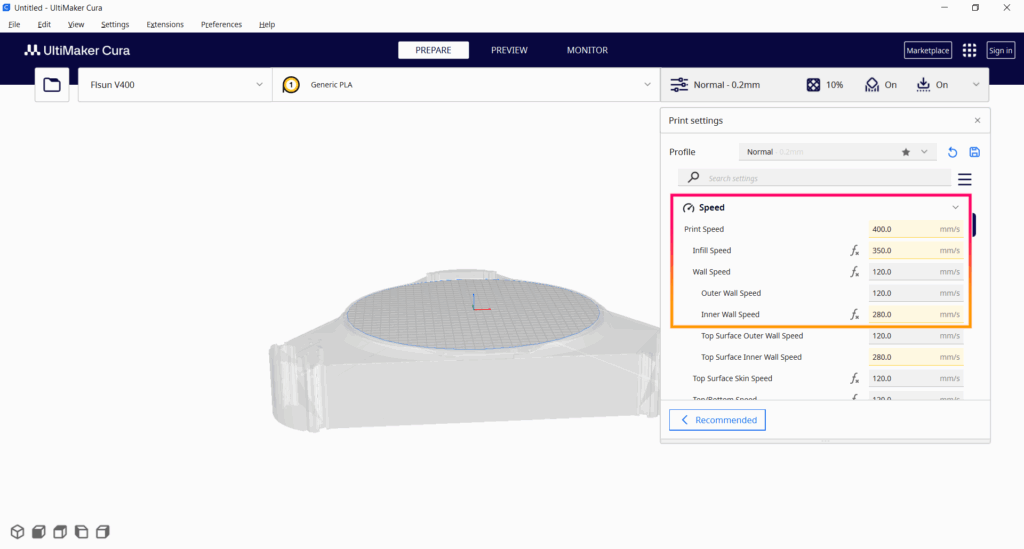Collapse the Speed section chevron
The image size is (1024, 549).
pos(955,208)
